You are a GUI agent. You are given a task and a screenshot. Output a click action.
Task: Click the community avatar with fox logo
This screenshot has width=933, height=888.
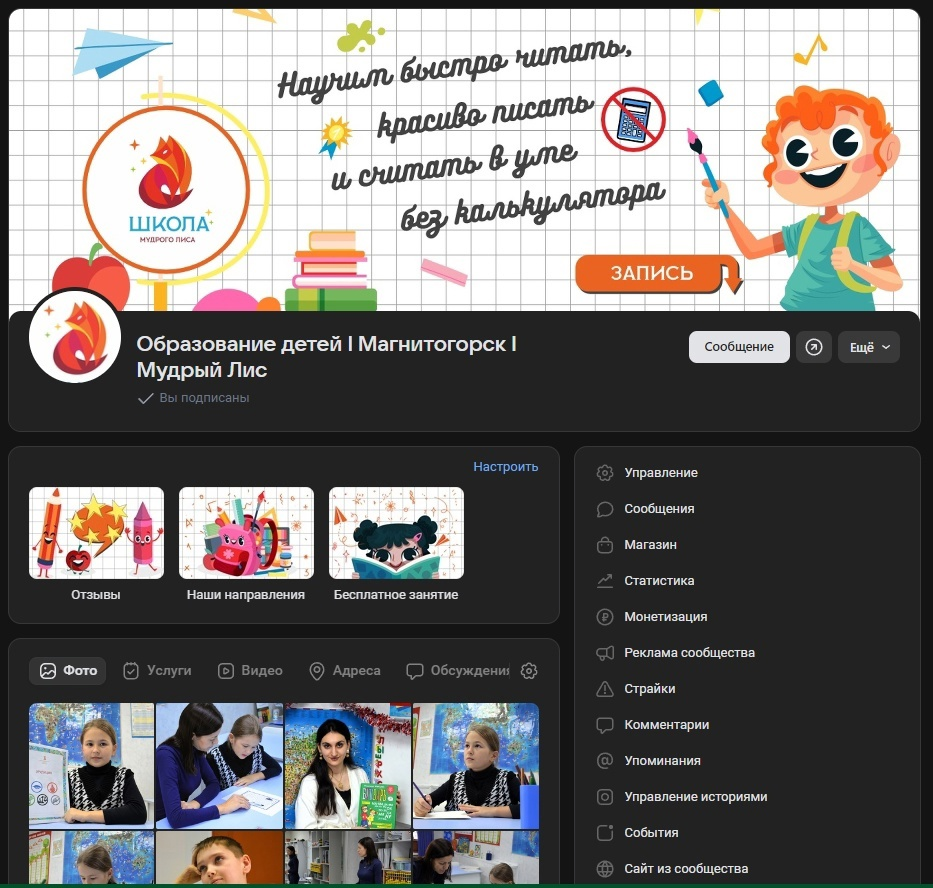(x=75, y=337)
